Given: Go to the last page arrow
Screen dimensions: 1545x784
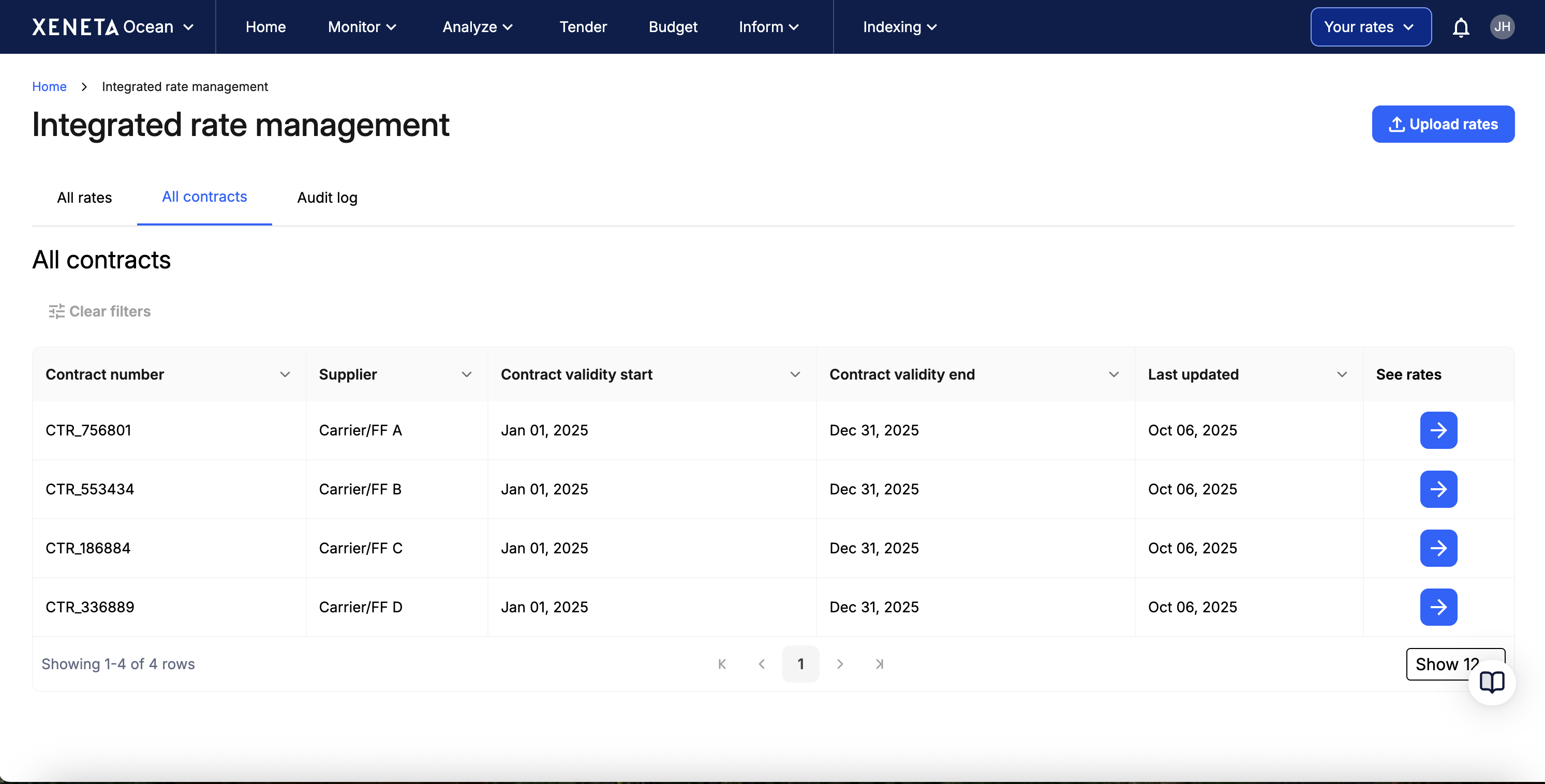Looking at the screenshot, I should tap(879, 664).
